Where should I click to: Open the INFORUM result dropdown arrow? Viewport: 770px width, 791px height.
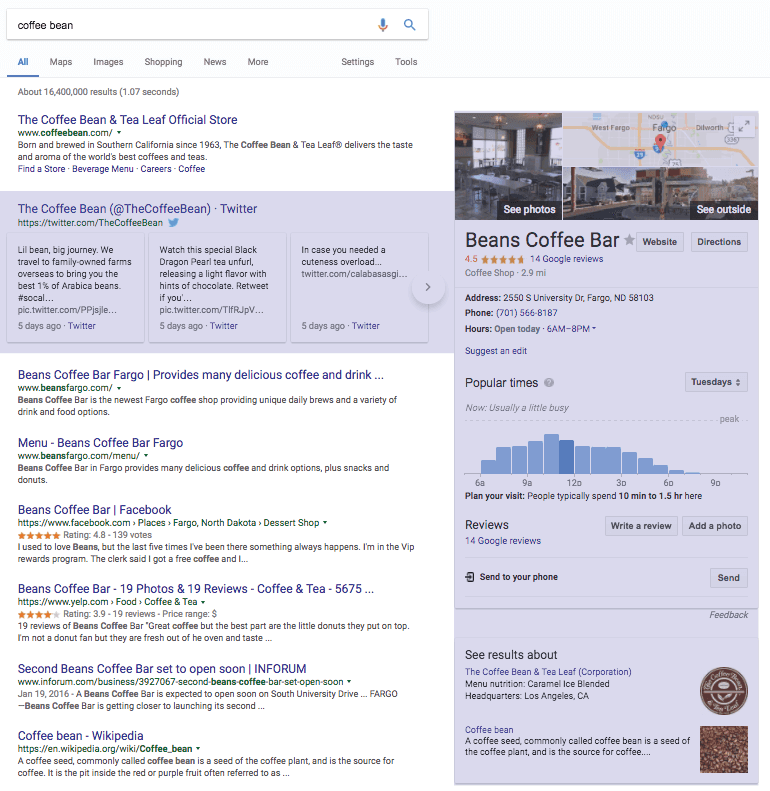click(349, 682)
